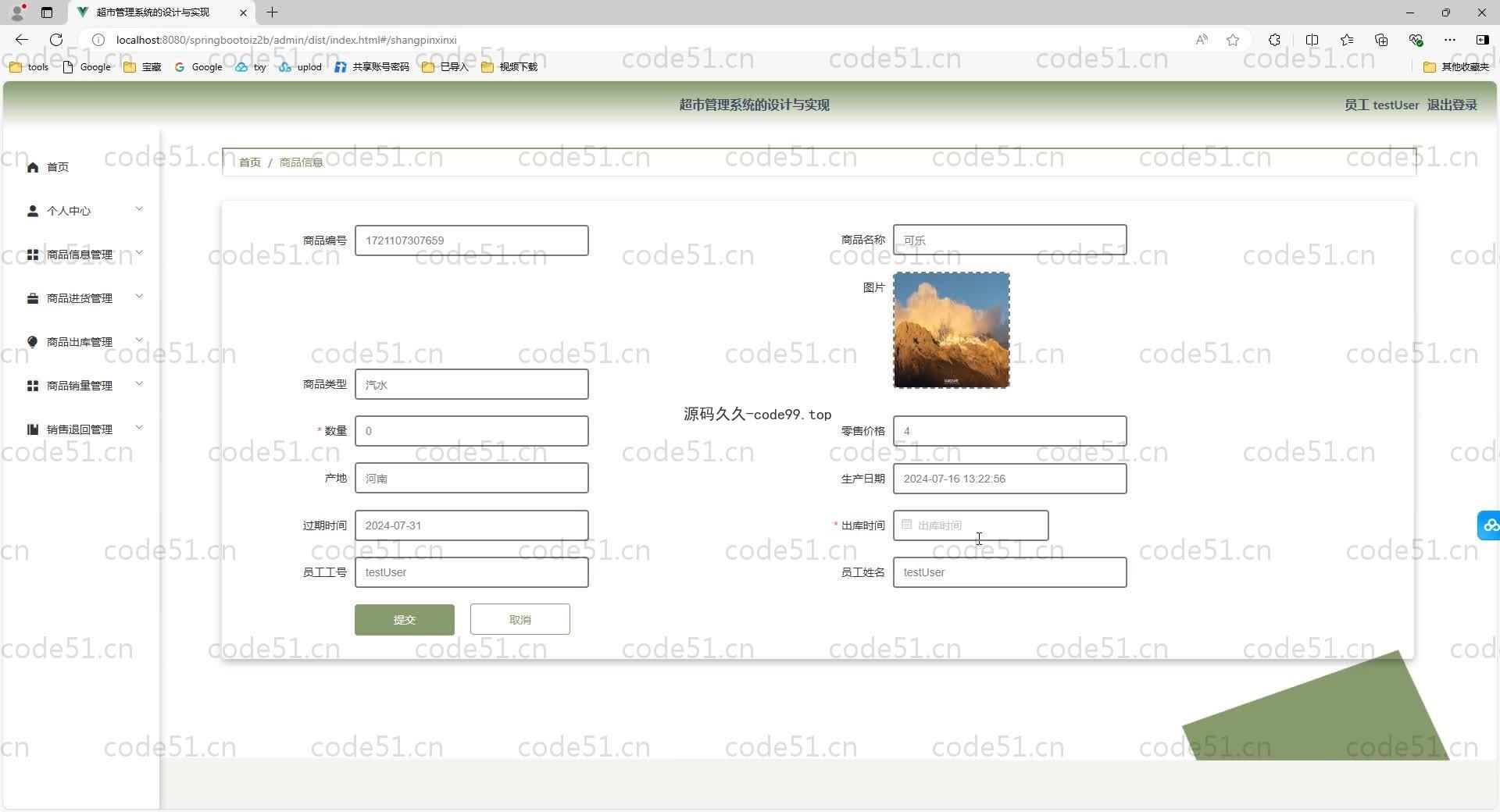Click the 生产日期 input field
1500x812 pixels.
[x=1009, y=479]
